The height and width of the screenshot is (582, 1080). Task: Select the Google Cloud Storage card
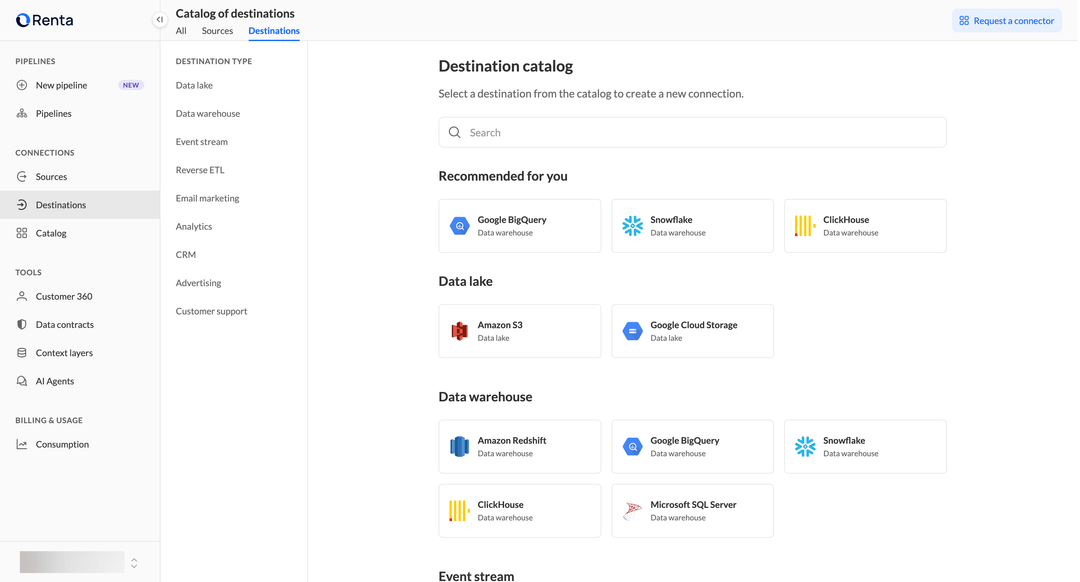(692, 331)
